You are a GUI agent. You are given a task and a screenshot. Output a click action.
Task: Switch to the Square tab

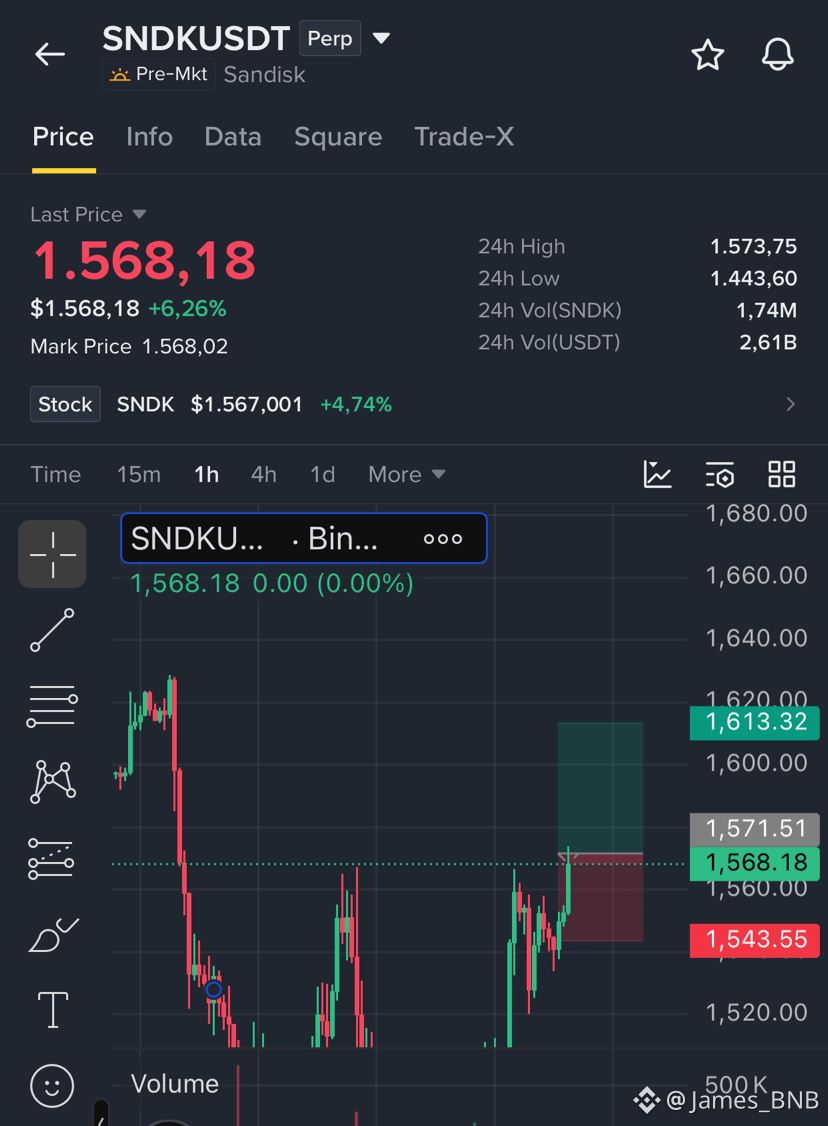(x=338, y=136)
